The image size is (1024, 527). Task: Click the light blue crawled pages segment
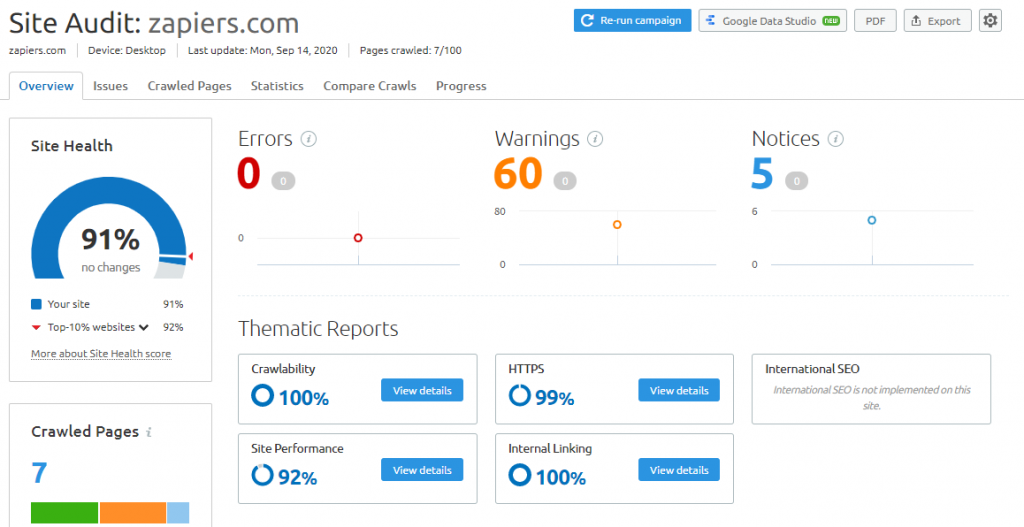pos(178,513)
